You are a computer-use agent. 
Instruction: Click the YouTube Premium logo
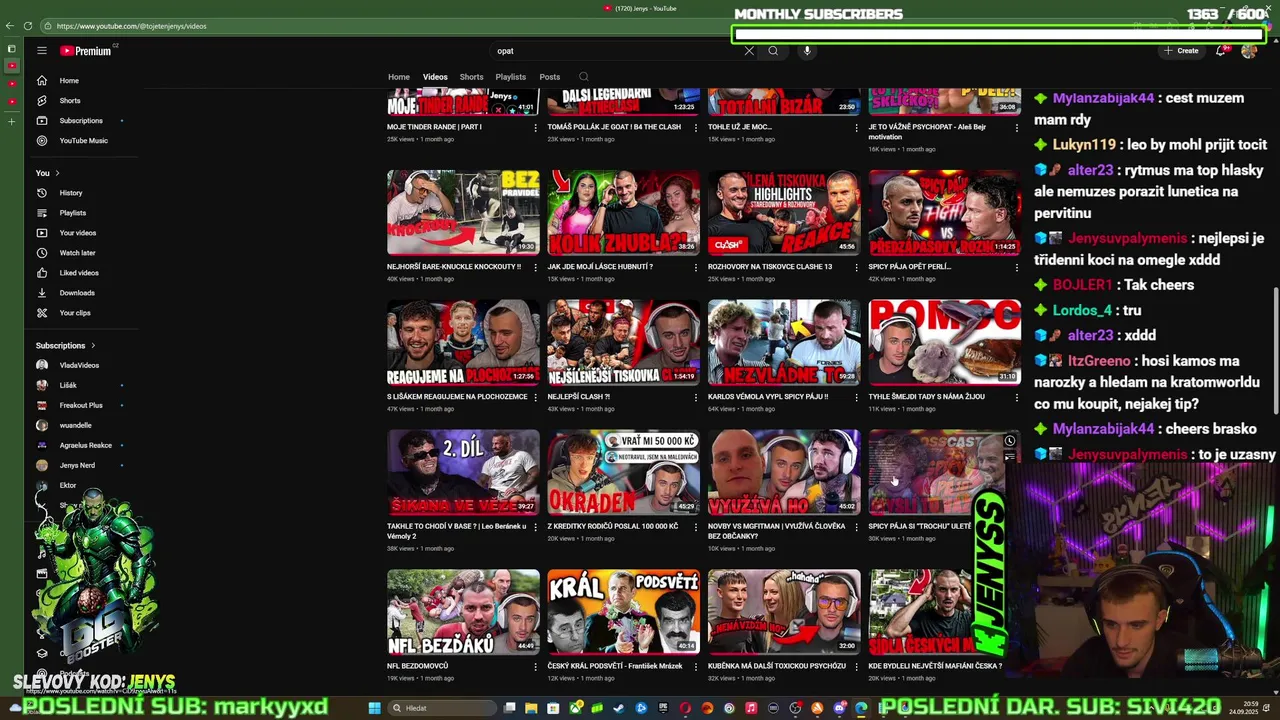86,50
